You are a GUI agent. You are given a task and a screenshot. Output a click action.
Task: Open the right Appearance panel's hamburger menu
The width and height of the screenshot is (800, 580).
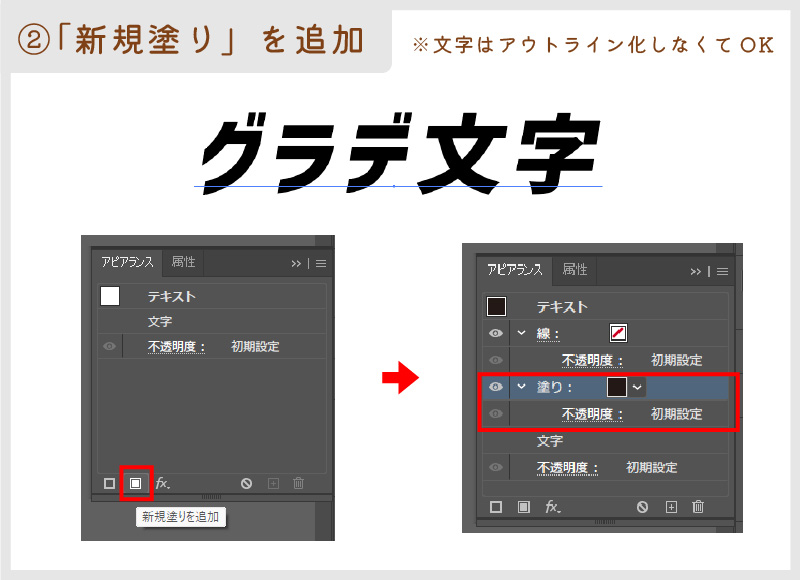[722, 271]
